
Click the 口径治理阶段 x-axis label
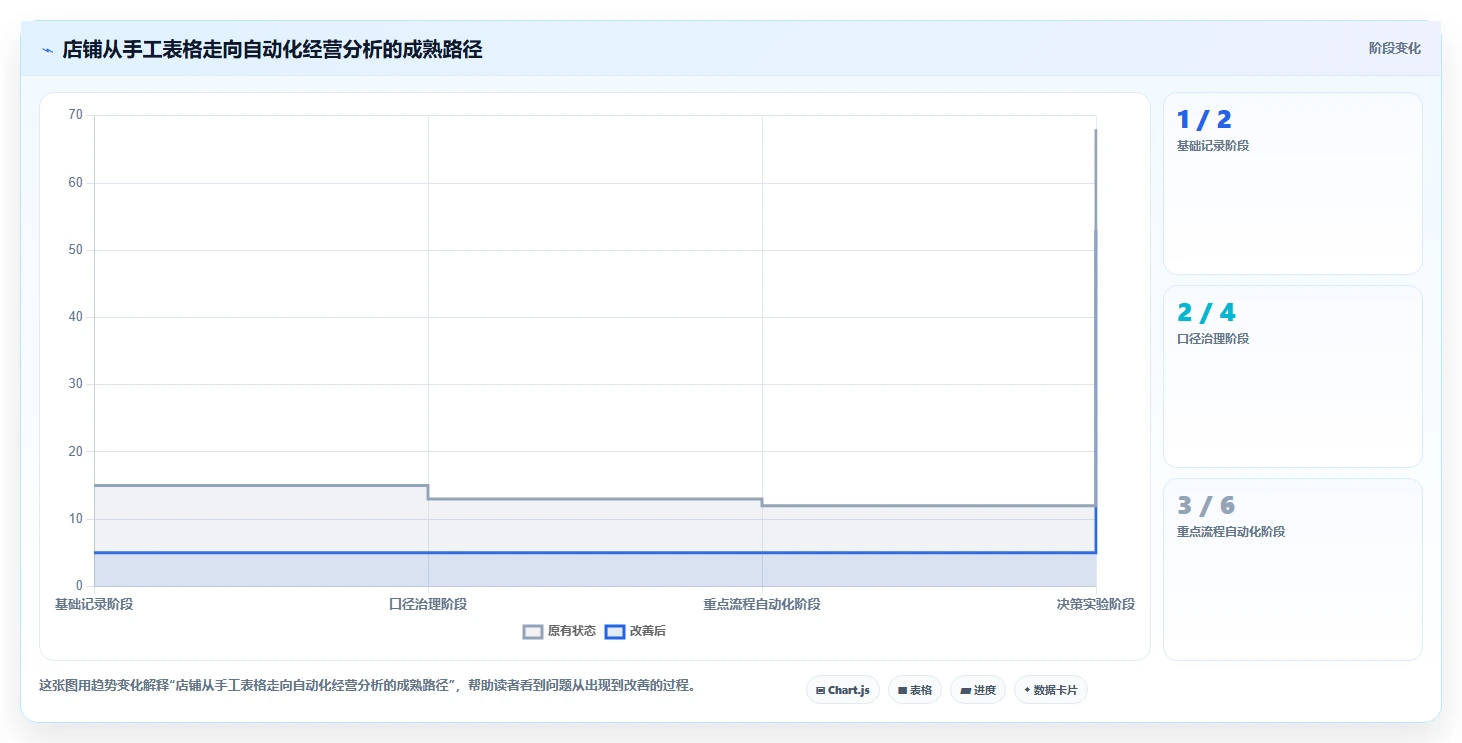(428, 604)
